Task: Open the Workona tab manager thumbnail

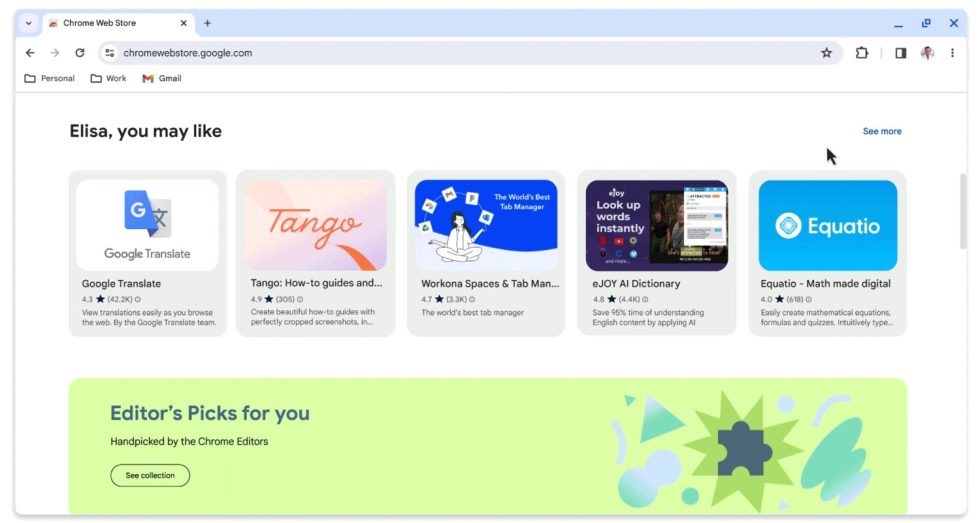Action: pos(486,225)
